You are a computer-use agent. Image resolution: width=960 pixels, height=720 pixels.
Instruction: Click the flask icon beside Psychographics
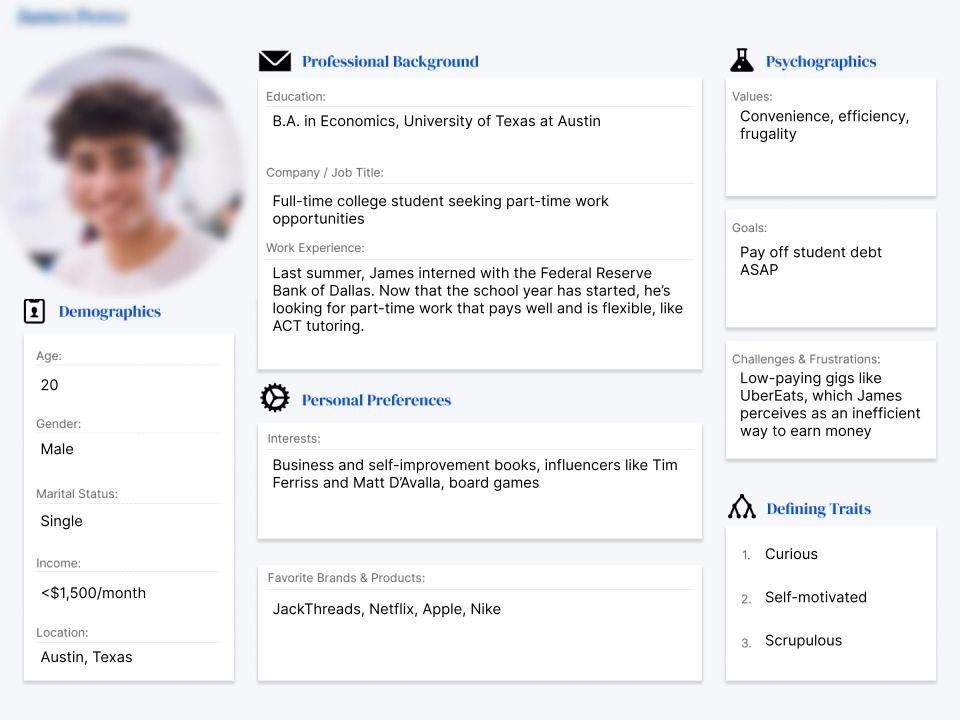(x=741, y=60)
